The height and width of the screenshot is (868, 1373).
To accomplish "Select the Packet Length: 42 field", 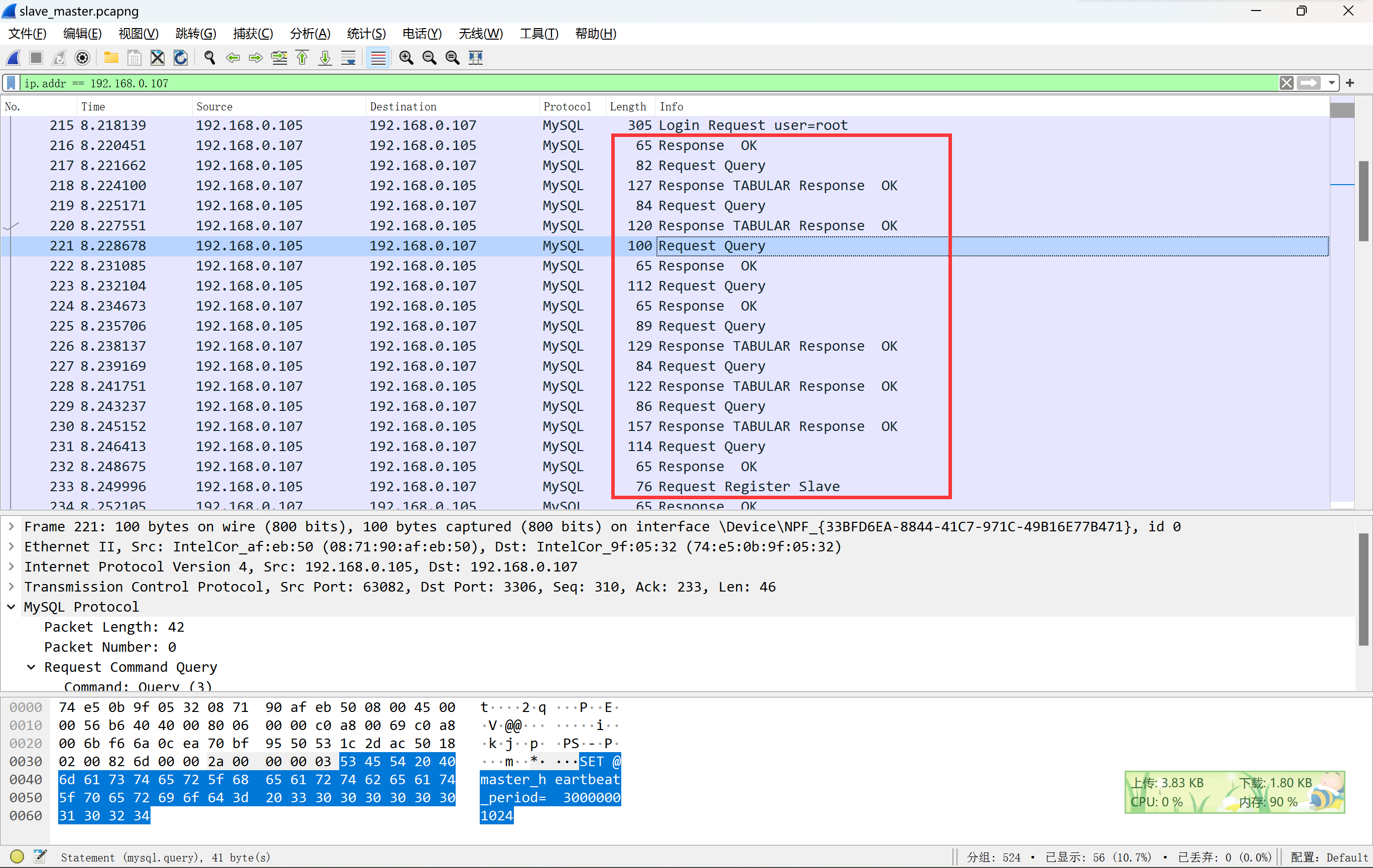I will pos(114,627).
